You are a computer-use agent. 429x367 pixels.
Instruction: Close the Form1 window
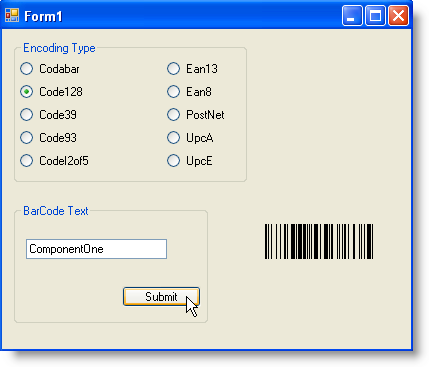click(x=398, y=15)
